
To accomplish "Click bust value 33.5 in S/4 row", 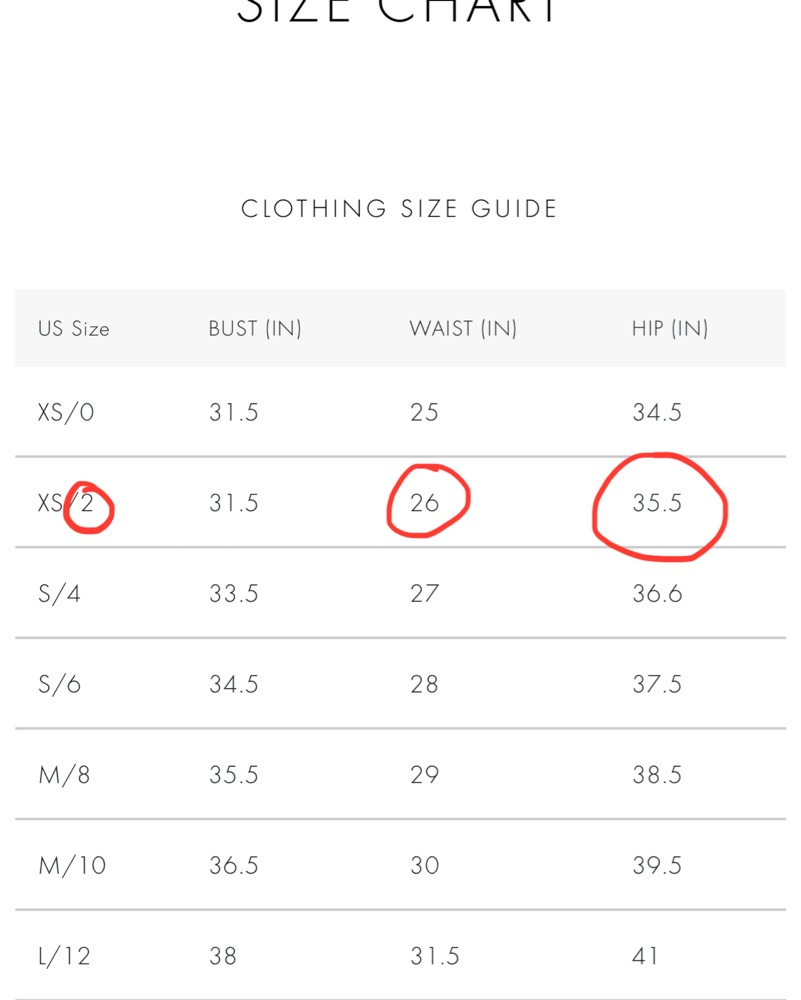I will [233, 594].
